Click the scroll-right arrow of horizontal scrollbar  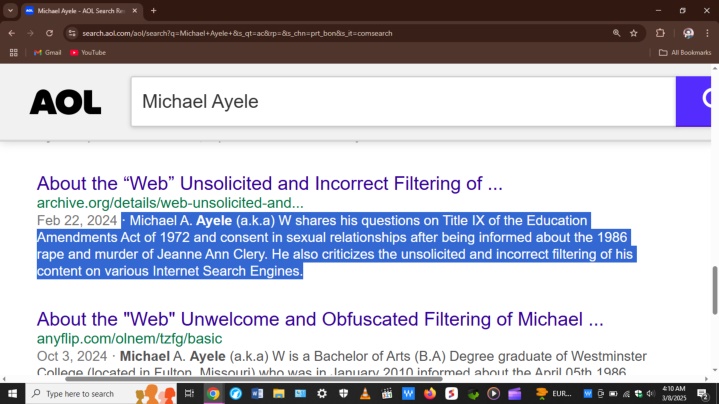[x=706, y=379]
